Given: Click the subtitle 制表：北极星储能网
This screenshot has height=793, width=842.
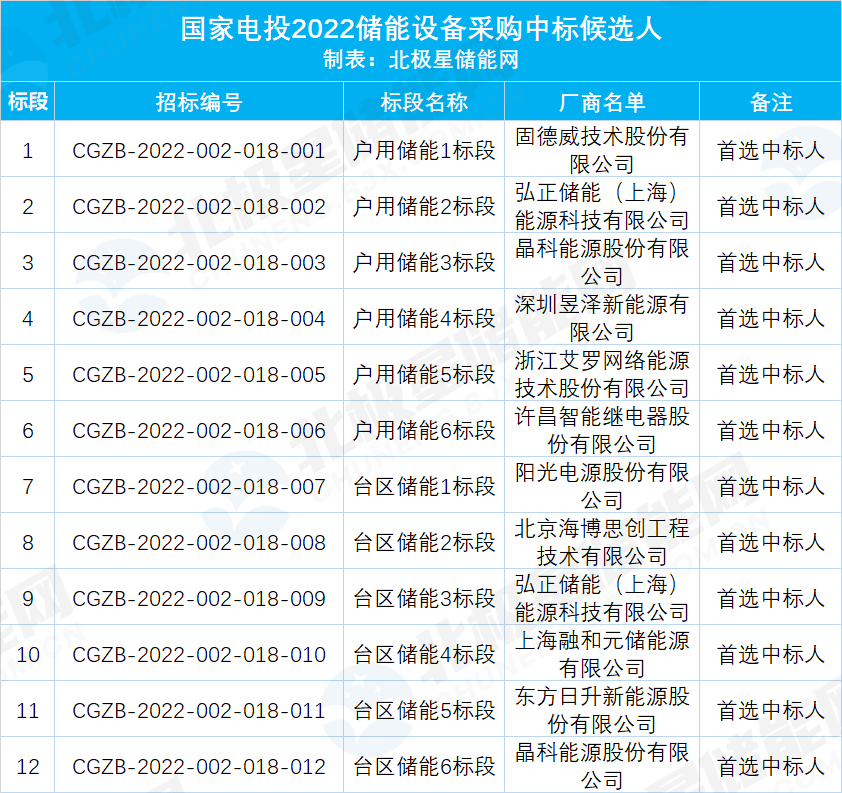Looking at the screenshot, I should coord(421,60).
